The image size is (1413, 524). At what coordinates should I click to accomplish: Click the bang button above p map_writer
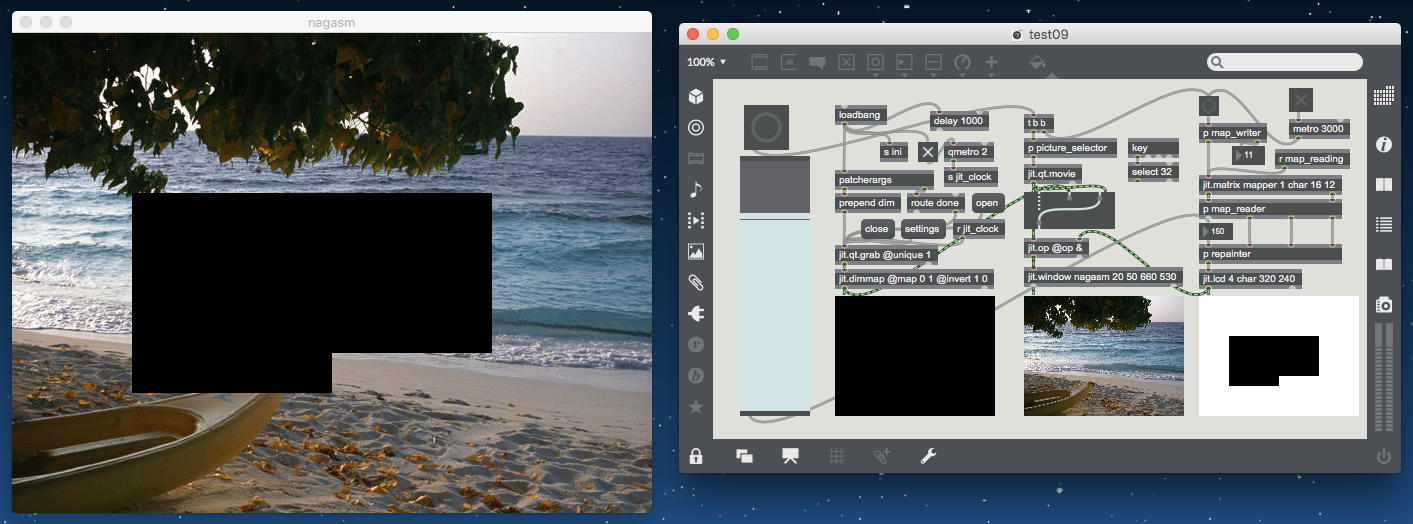coord(1209,105)
